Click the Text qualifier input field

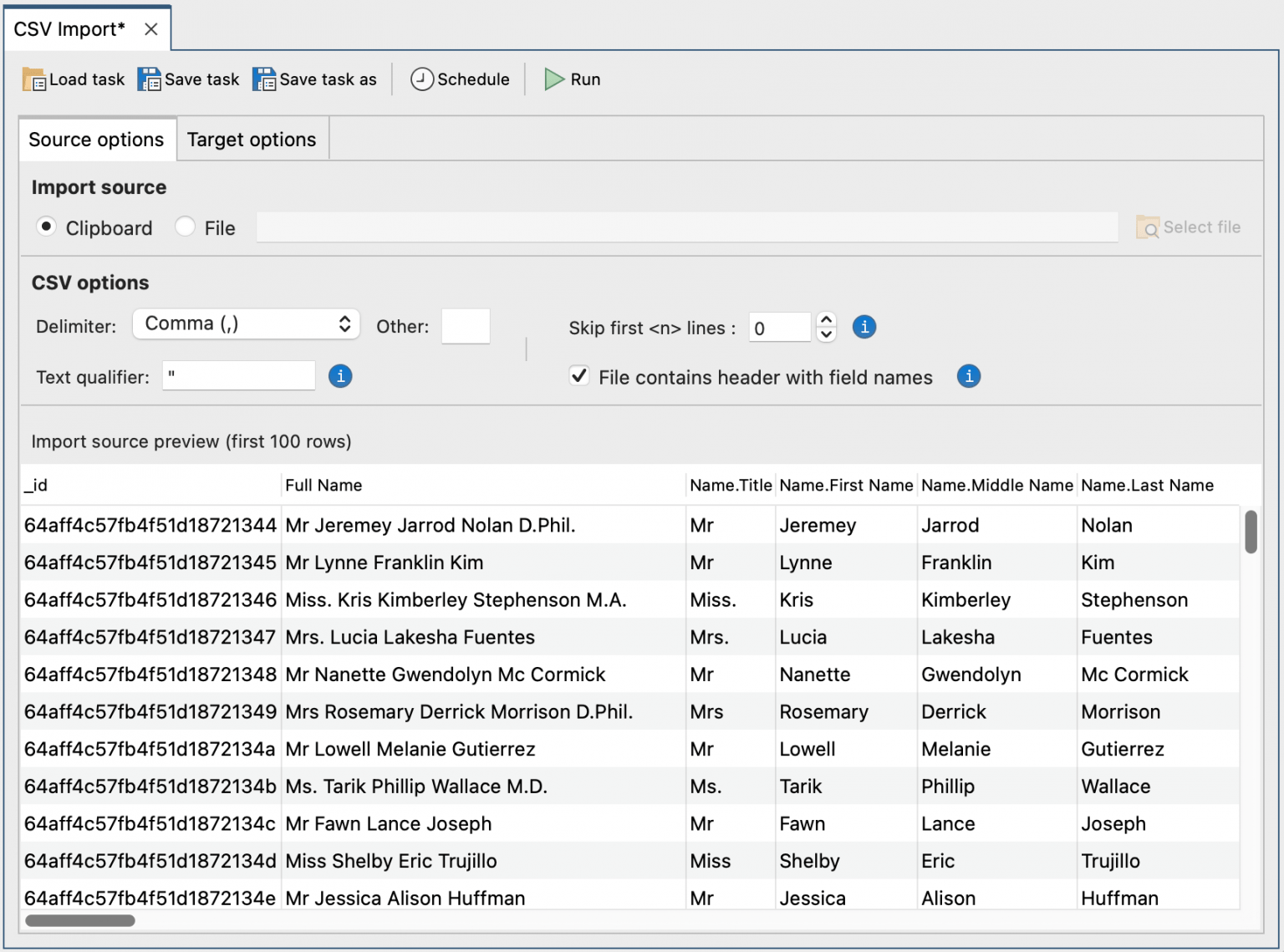pos(238,375)
